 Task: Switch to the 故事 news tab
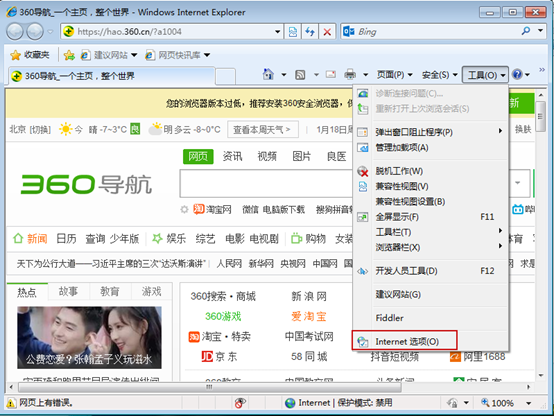click(x=68, y=292)
